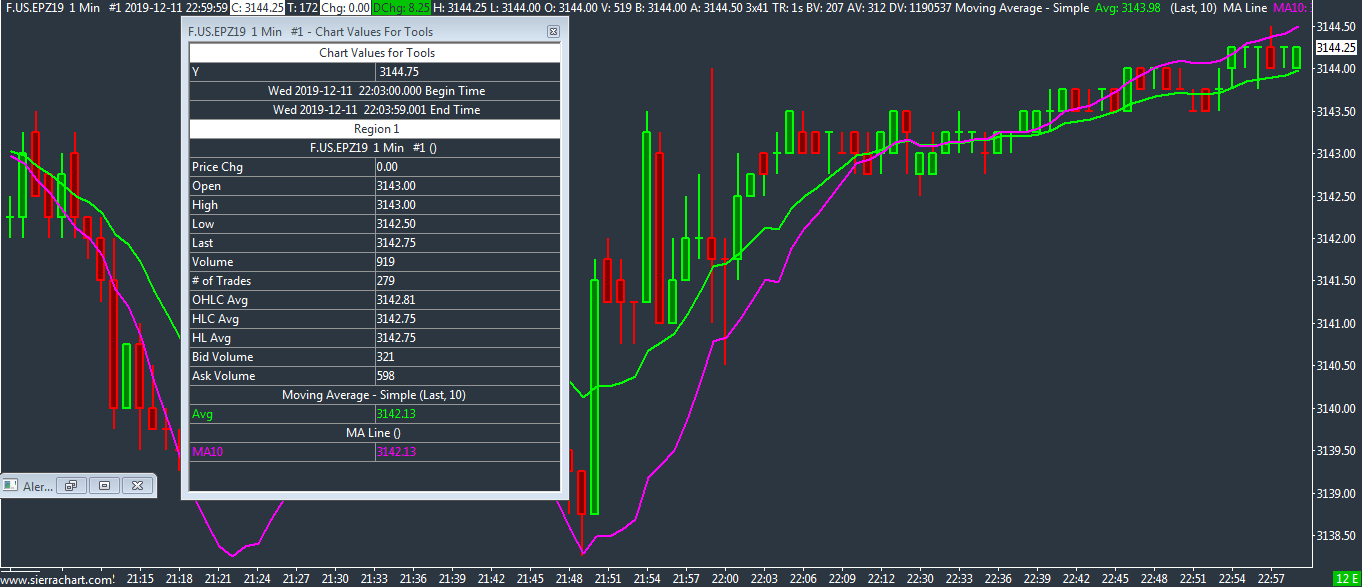The width and height of the screenshot is (1362, 587).
Task: Select the End Time row in values table
Action: [x=376, y=110]
